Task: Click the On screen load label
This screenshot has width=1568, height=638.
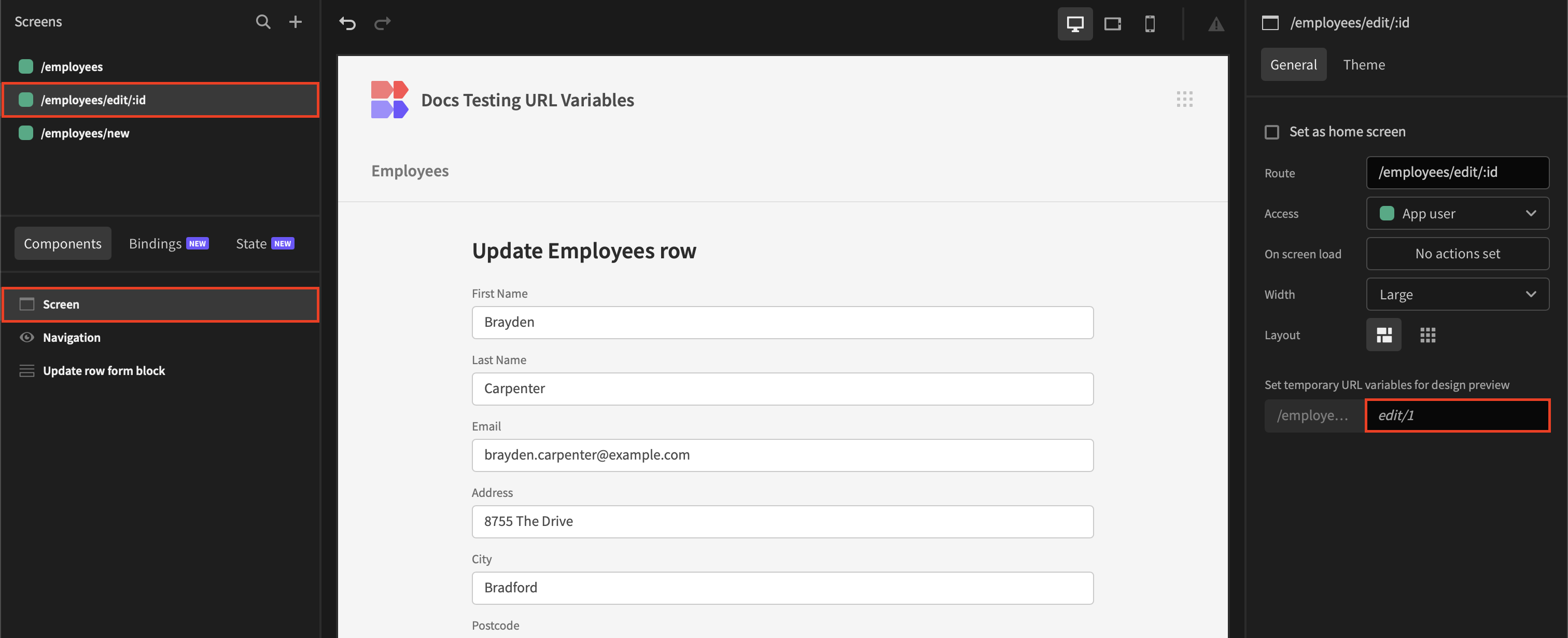Action: tap(1302, 254)
